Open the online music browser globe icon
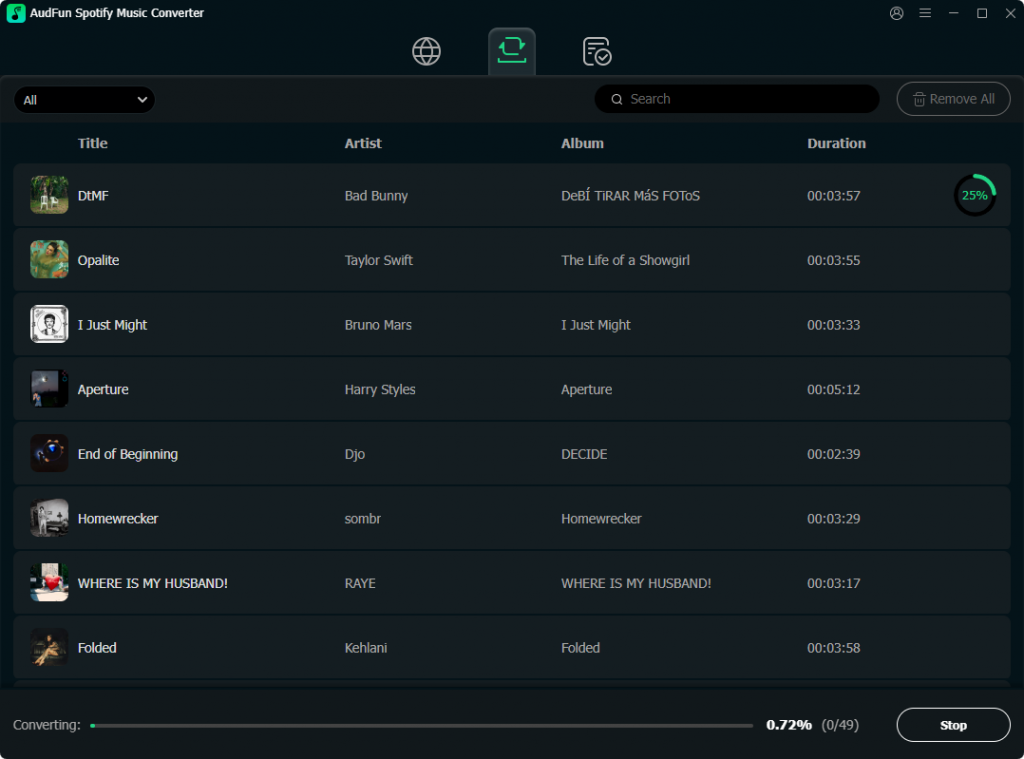Image resolution: width=1024 pixels, height=759 pixels. (x=426, y=50)
